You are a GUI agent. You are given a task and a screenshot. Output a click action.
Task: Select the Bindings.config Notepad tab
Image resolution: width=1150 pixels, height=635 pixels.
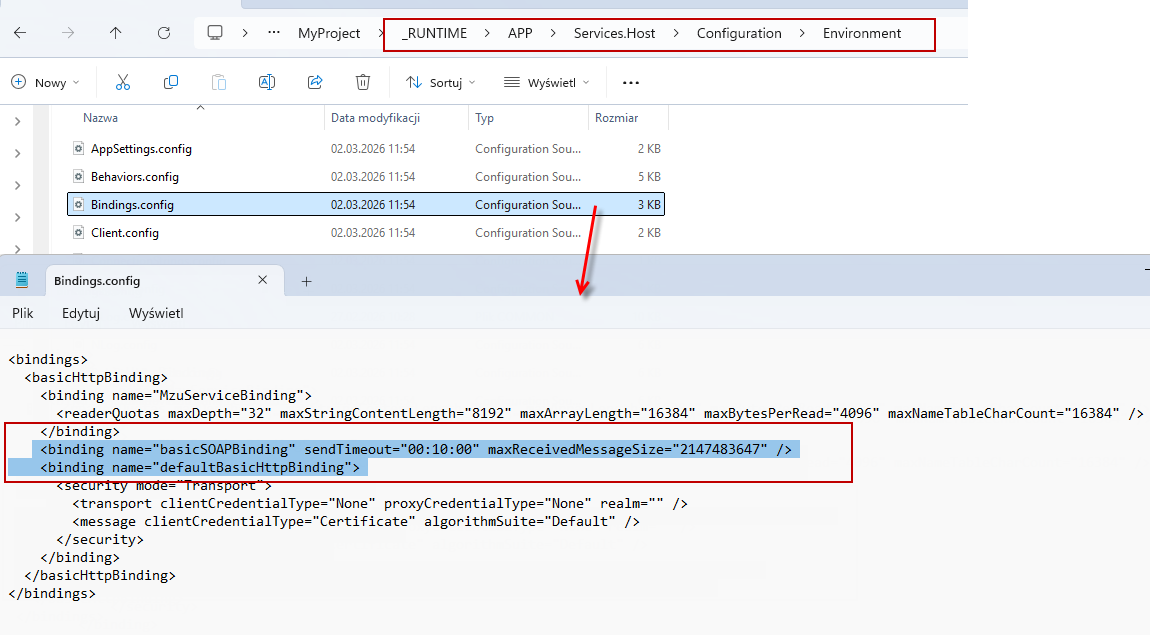165,281
